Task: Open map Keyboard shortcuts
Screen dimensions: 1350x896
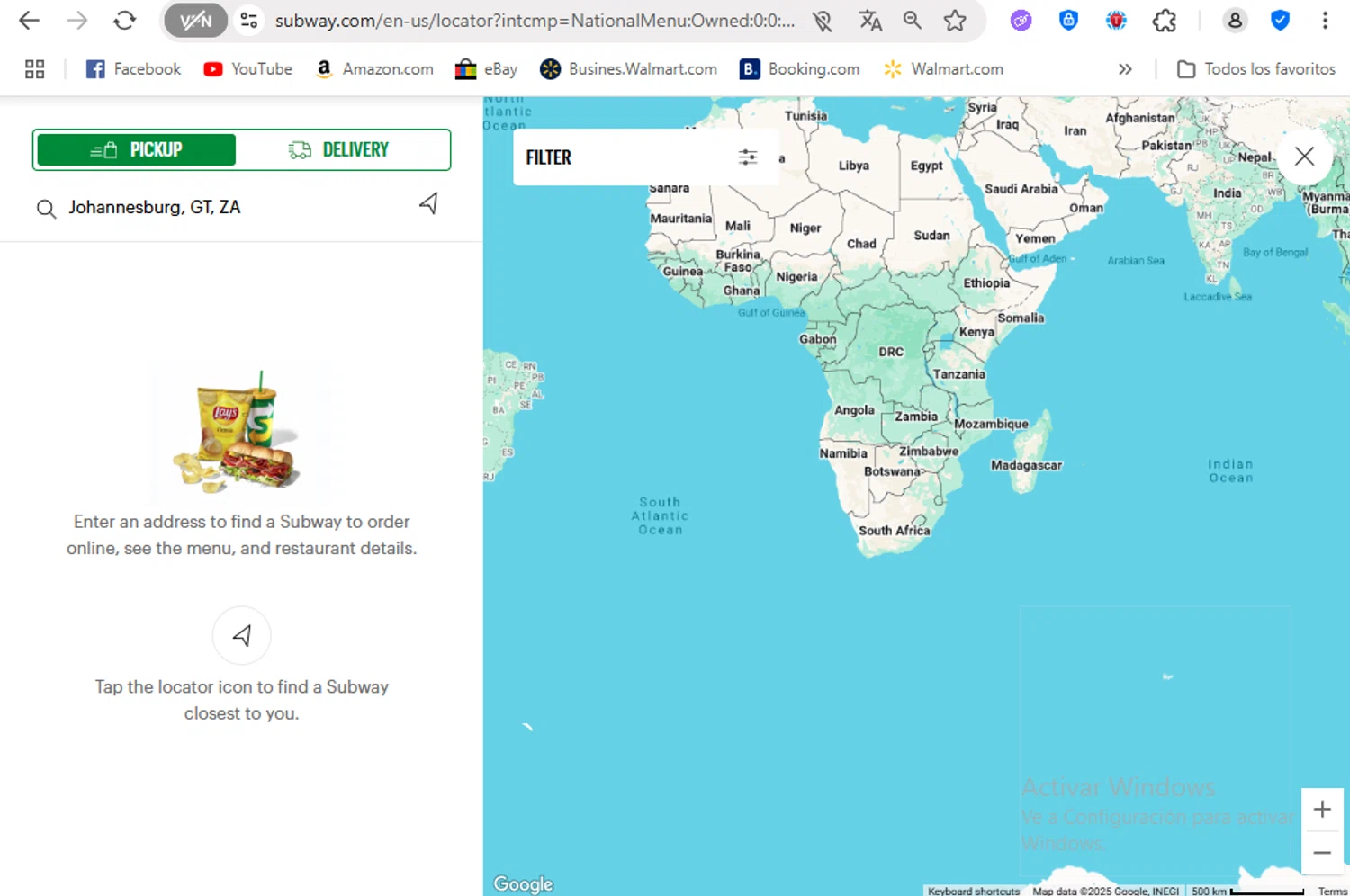Action: (x=974, y=891)
